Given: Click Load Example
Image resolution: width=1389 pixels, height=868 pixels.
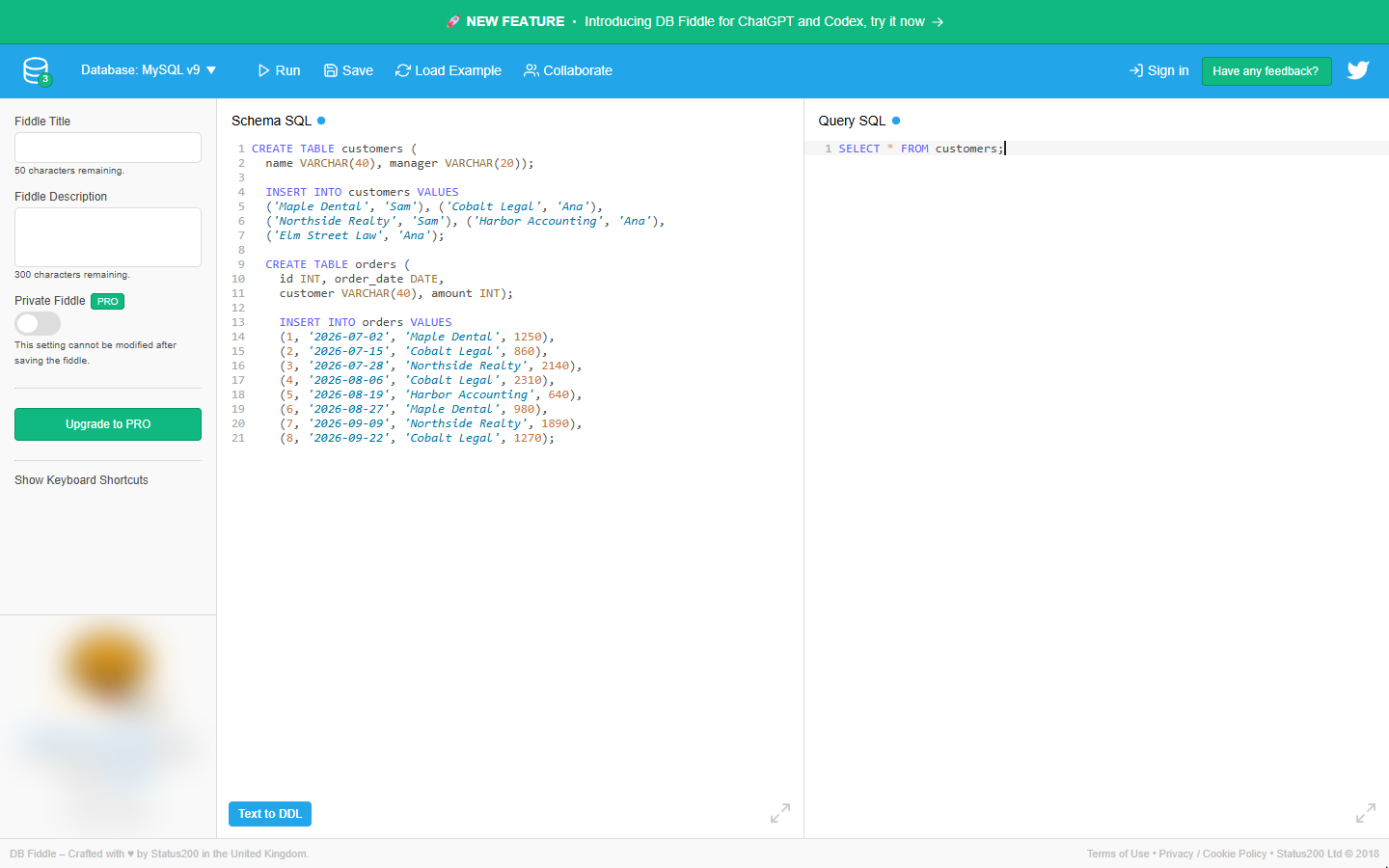Looking at the screenshot, I should [448, 70].
